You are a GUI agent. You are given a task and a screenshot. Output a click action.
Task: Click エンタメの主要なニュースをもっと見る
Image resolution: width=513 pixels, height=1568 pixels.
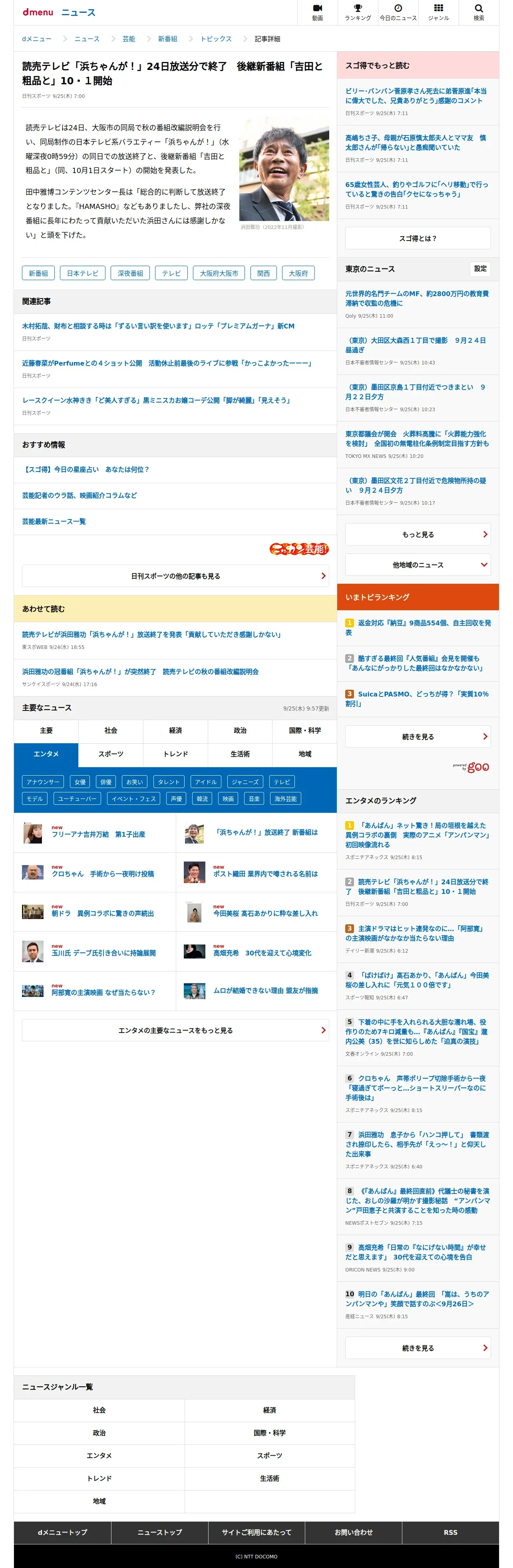coord(175,1030)
